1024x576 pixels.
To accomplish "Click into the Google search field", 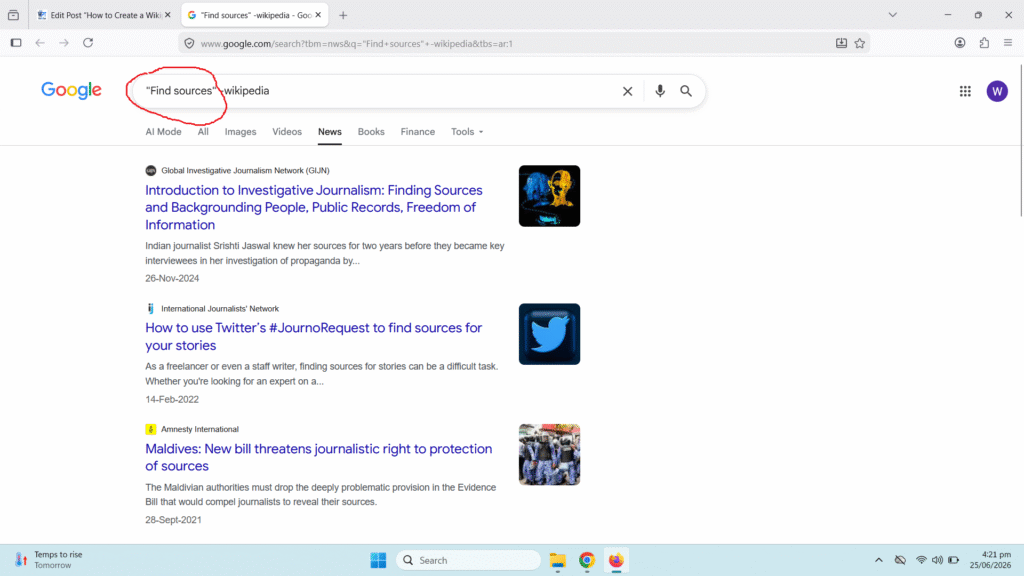I will [x=418, y=91].
